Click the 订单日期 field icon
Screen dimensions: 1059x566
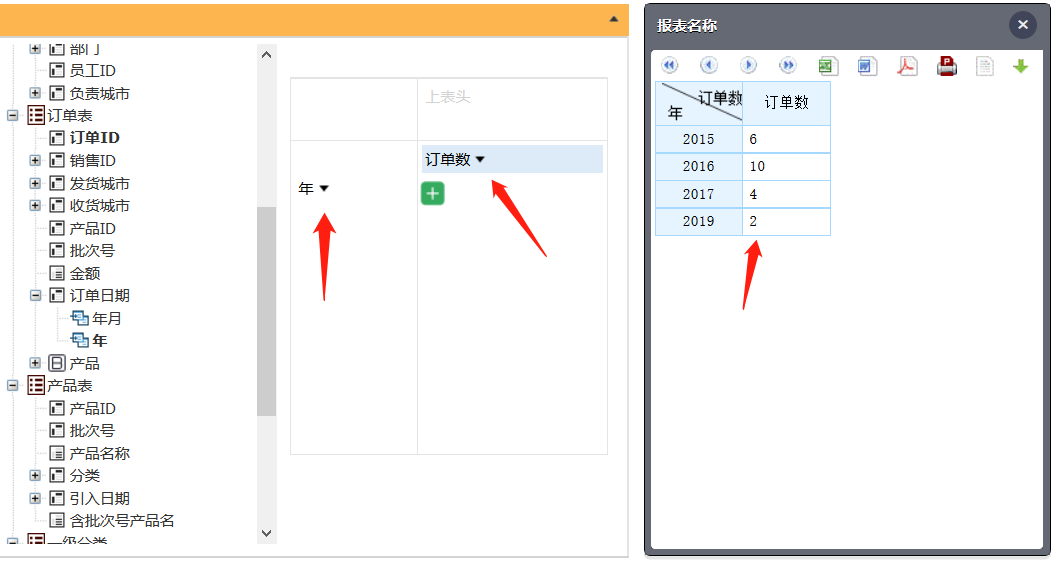[57, 296]
